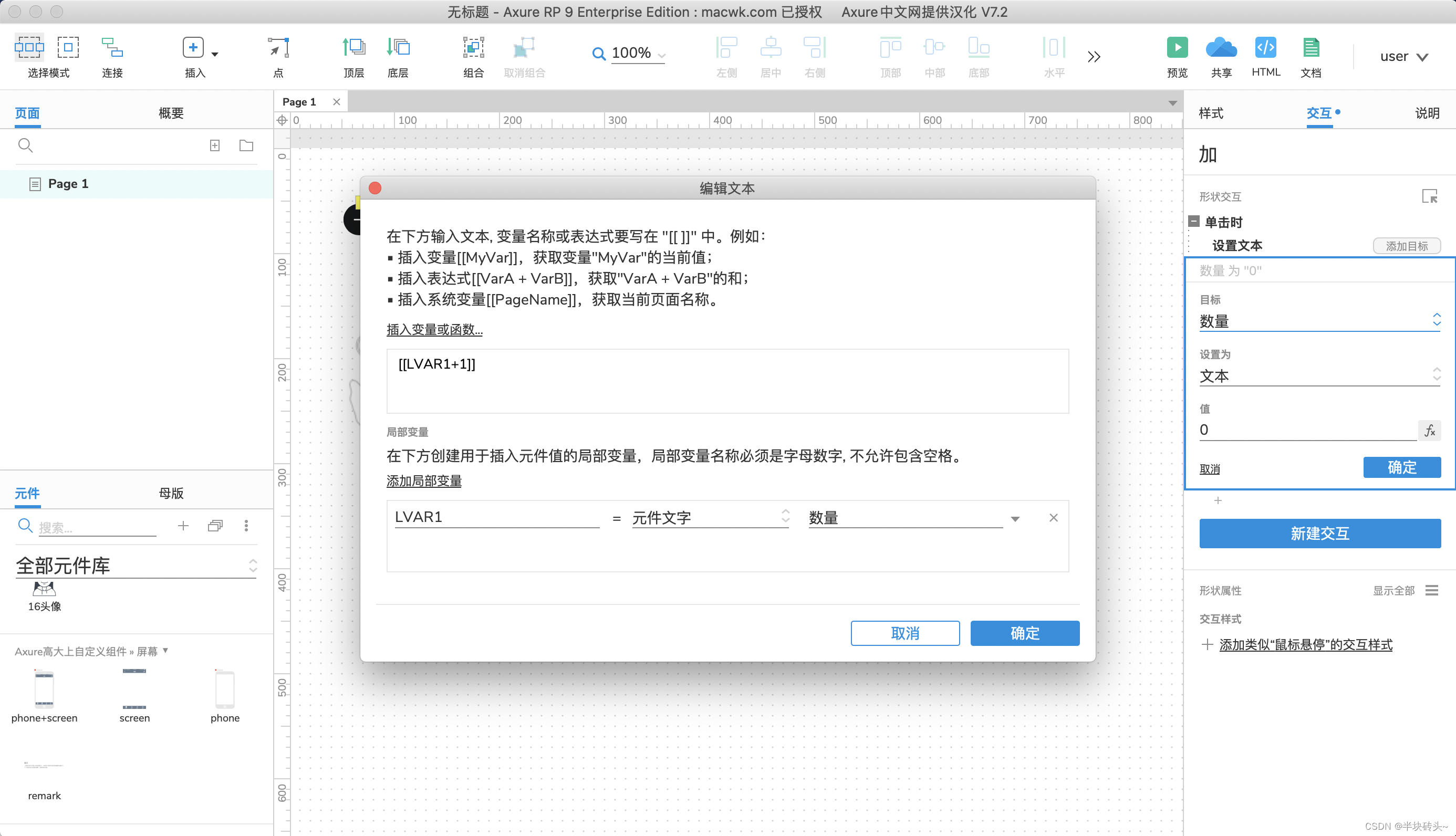
Task: Click the 插入变量或函数 link
Action: [434, 330]
